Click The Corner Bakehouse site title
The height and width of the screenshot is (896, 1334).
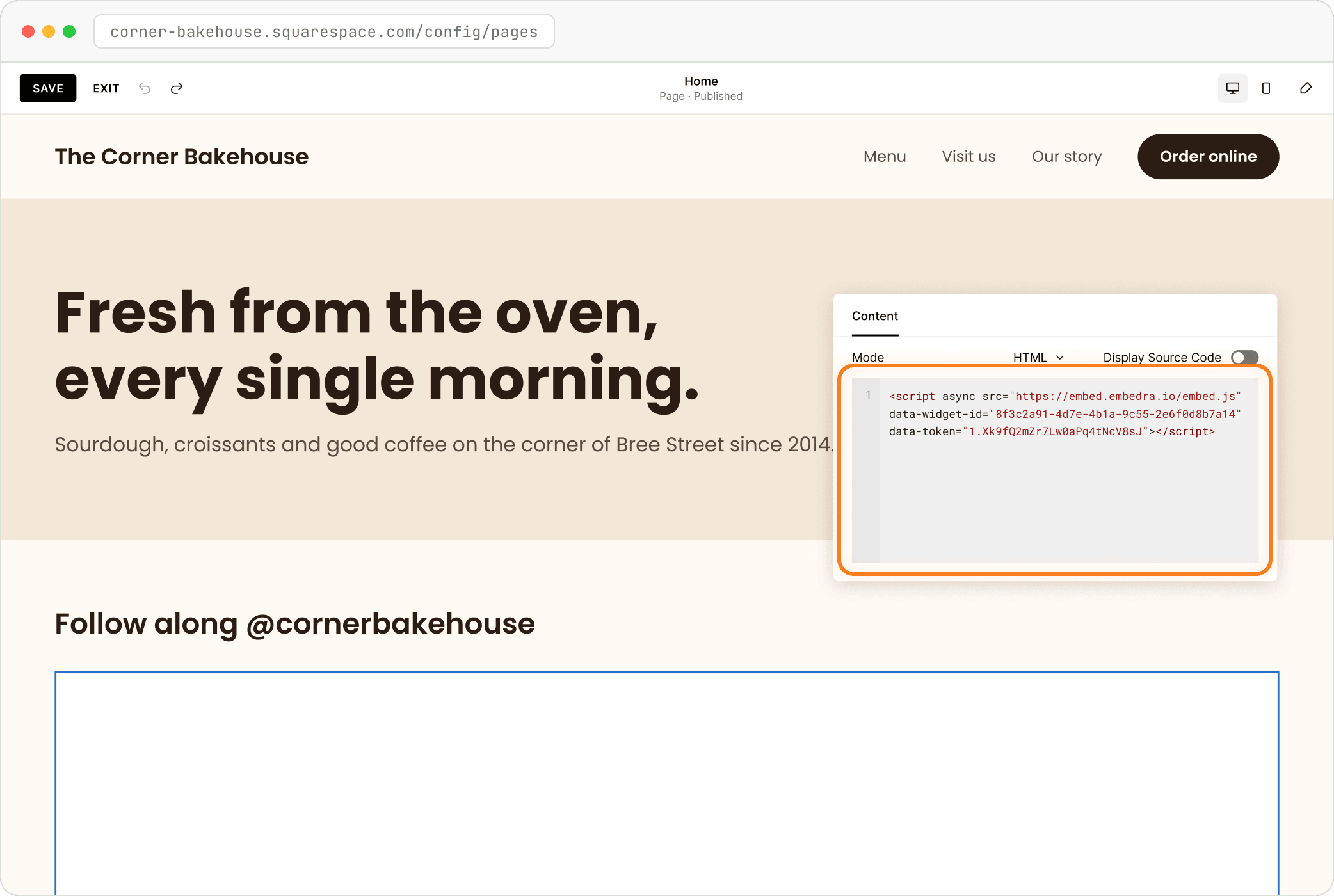182,157
